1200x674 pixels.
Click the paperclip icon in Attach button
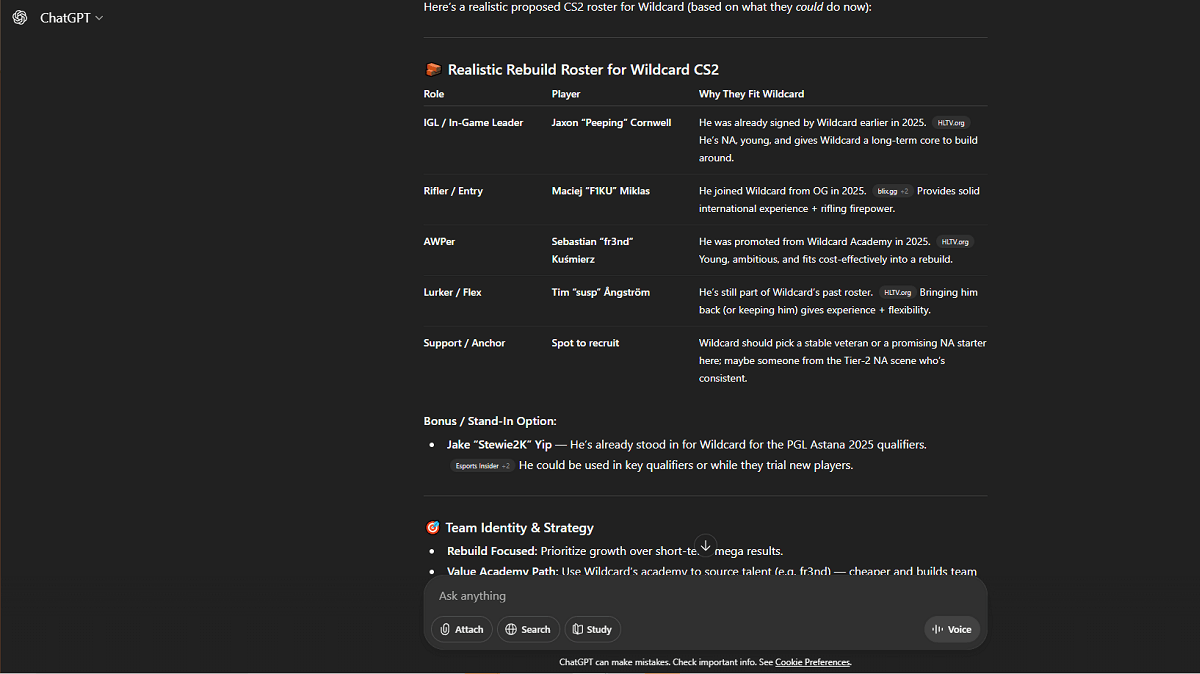[445, 629]
